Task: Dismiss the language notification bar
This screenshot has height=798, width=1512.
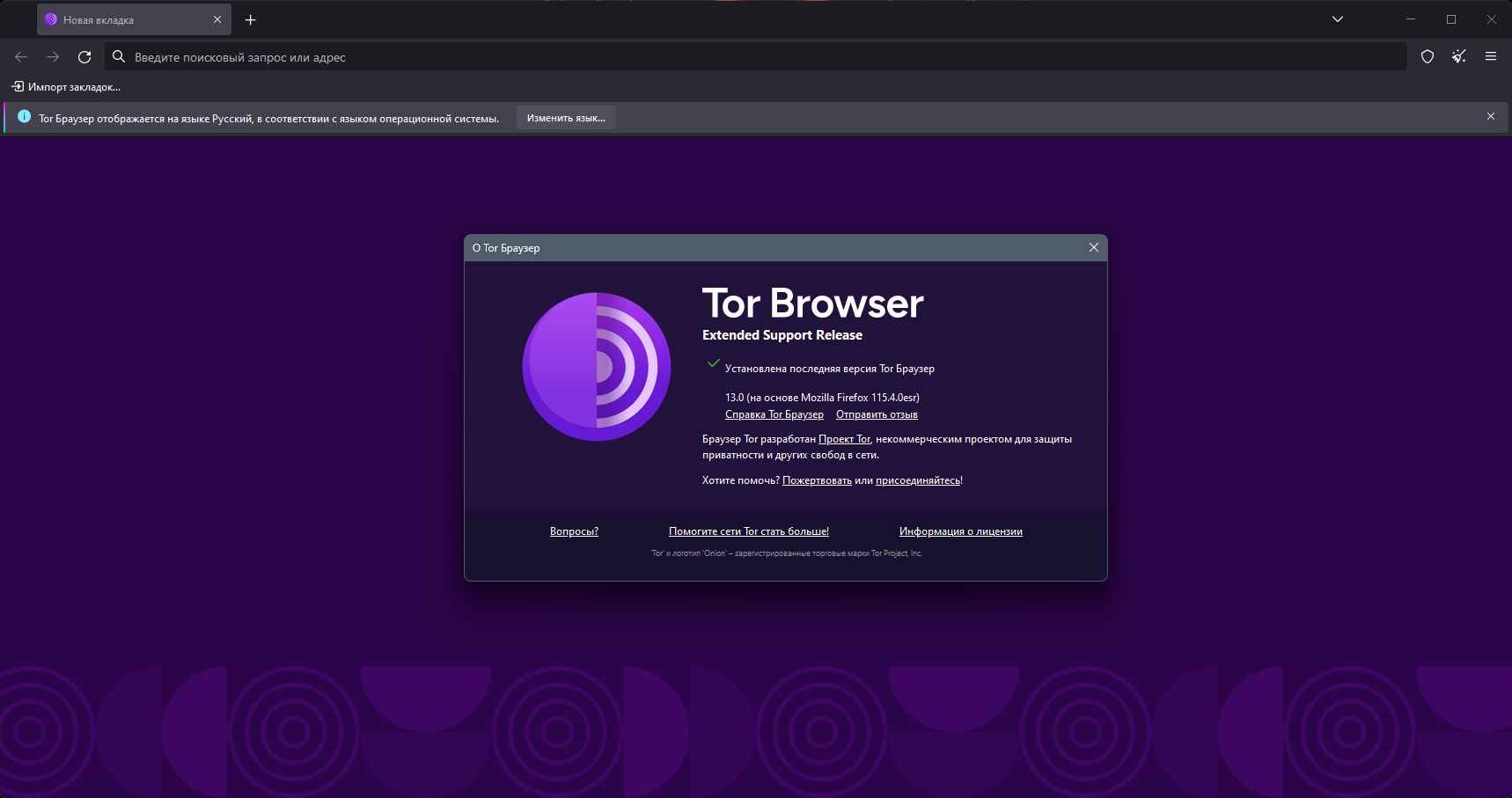Action: tap(1491, 116)
